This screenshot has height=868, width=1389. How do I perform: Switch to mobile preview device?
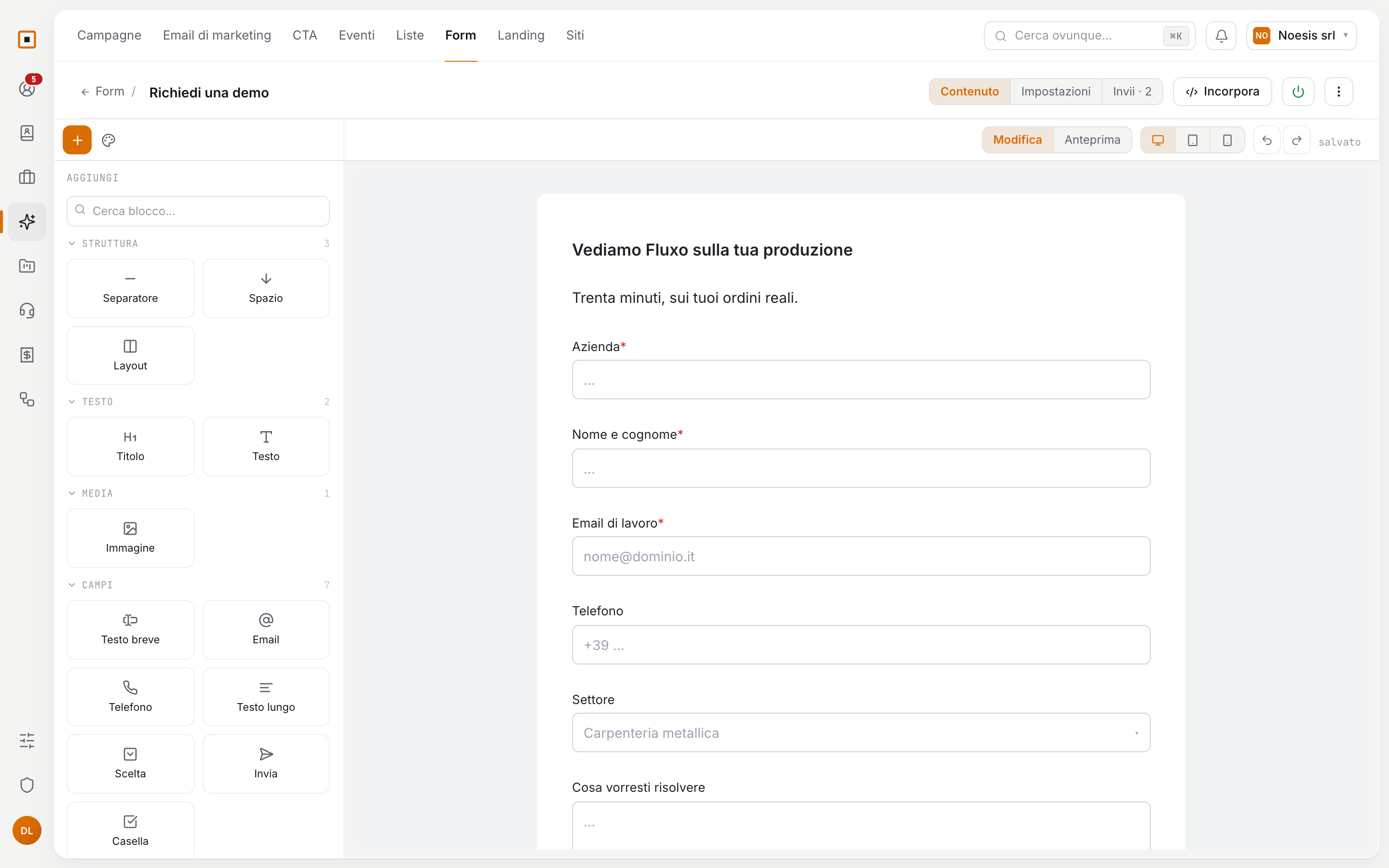[x=1227, y=140]
